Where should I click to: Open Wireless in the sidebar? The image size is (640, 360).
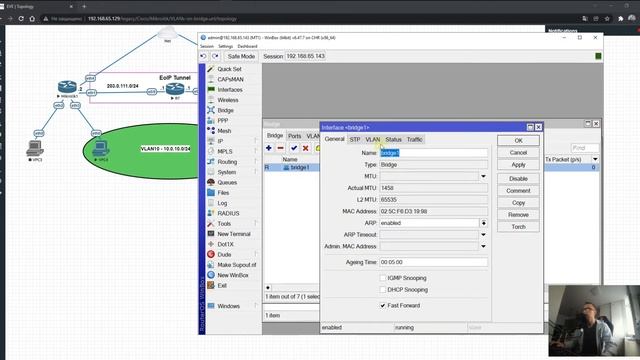228,100
